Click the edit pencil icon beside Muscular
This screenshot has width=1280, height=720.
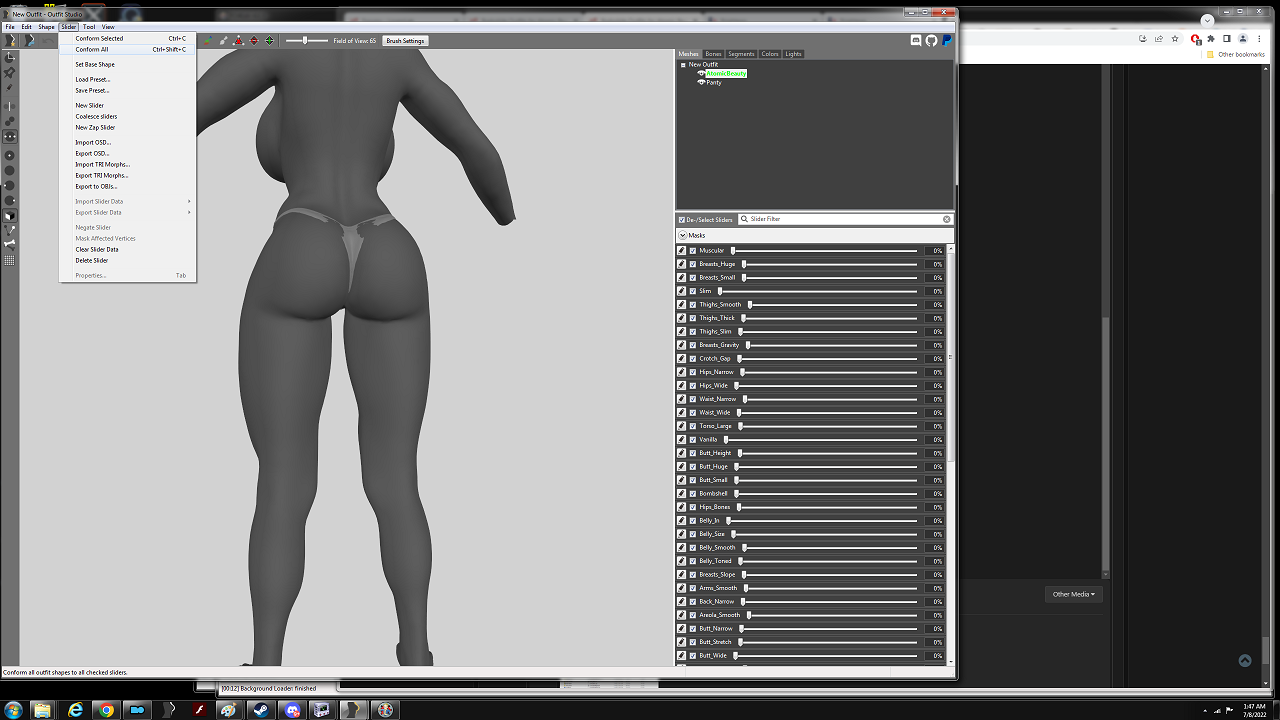click(682, 251)
